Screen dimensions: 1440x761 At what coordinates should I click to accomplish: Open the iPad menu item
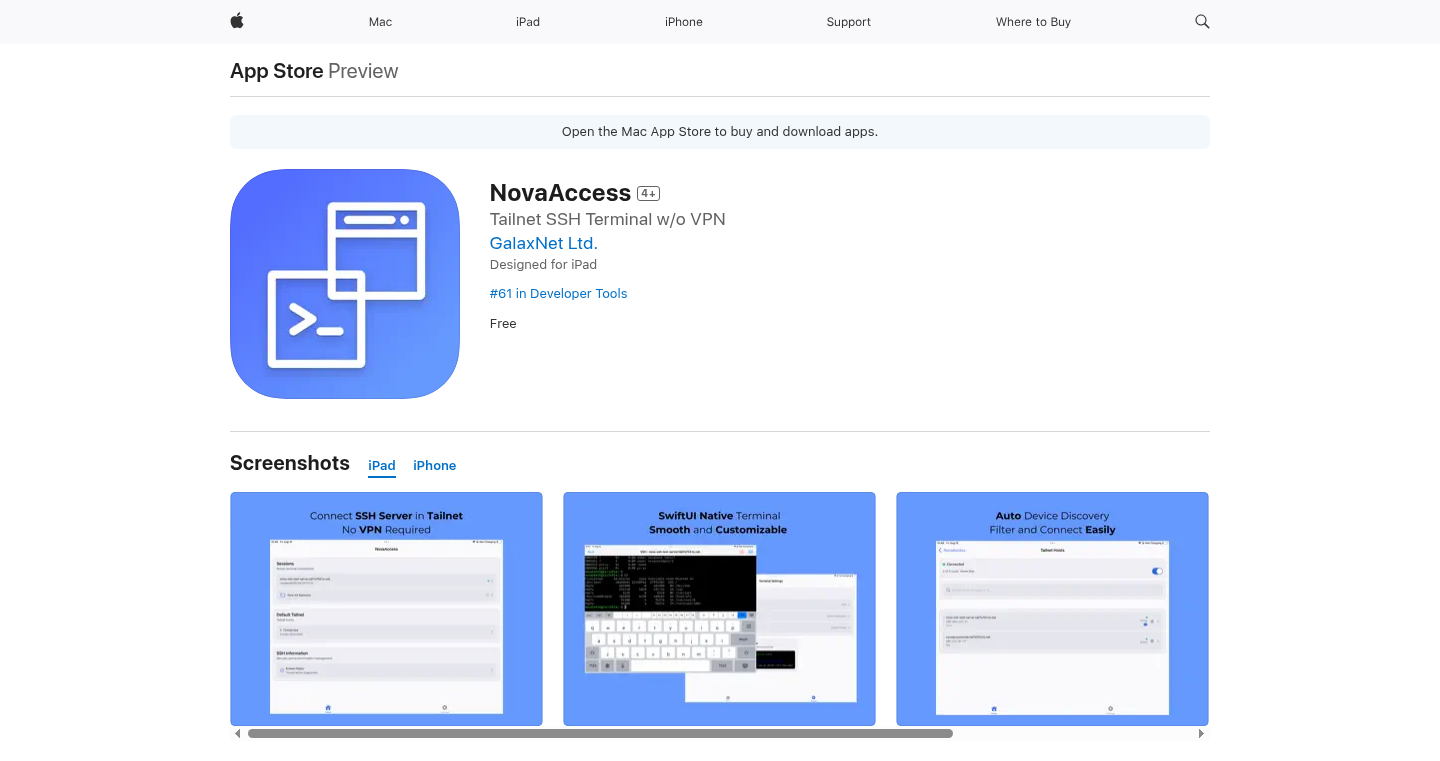[x=528, y=22]
